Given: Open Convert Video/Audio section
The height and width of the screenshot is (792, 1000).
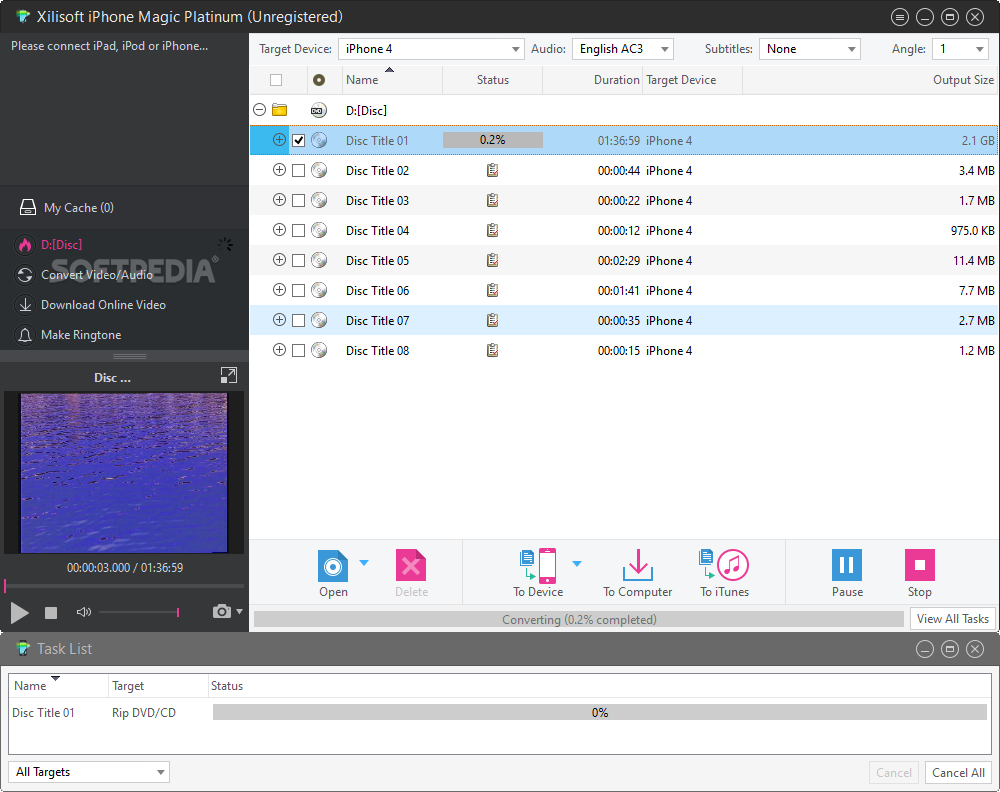Looking at the screenshot, I should (97, 275).
